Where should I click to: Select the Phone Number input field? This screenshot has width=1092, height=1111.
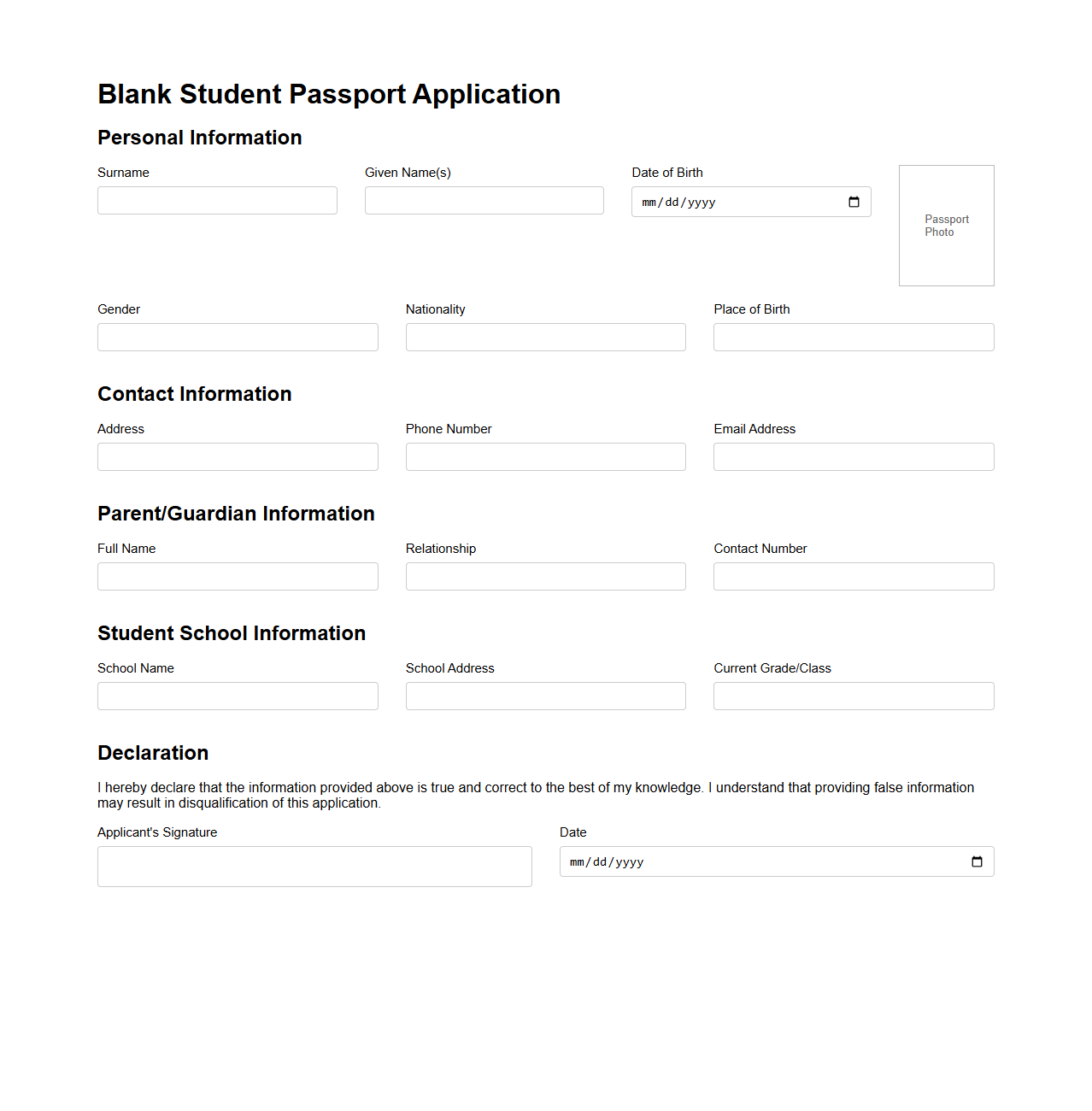[545, 456]
